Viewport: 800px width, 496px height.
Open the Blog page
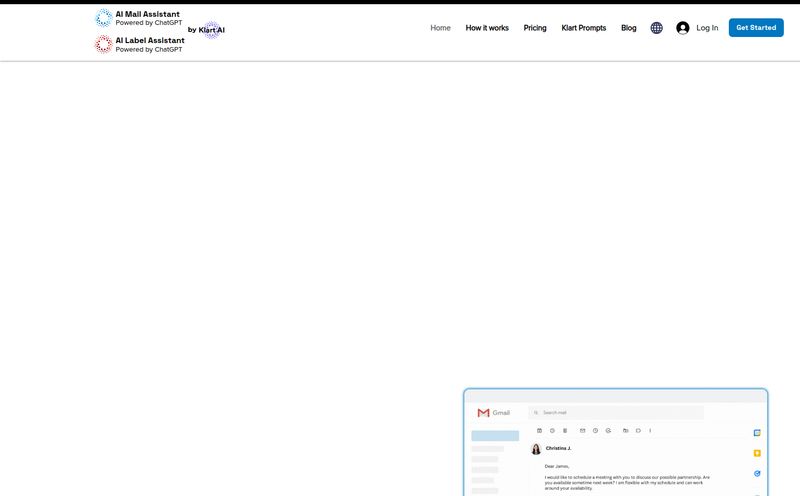click(x=629, y=28)
